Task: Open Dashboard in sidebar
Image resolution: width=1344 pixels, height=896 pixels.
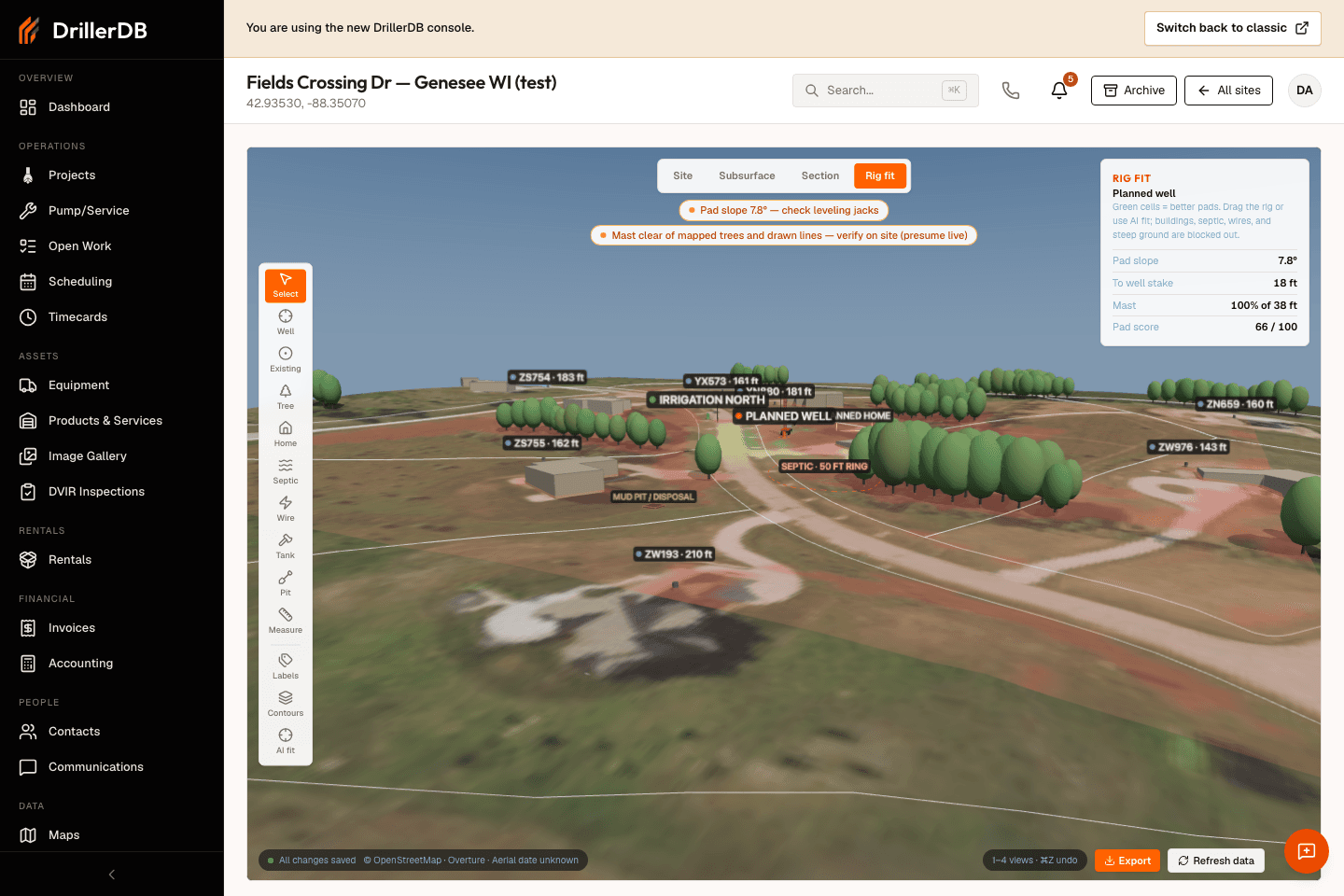Action: [112, 107]
